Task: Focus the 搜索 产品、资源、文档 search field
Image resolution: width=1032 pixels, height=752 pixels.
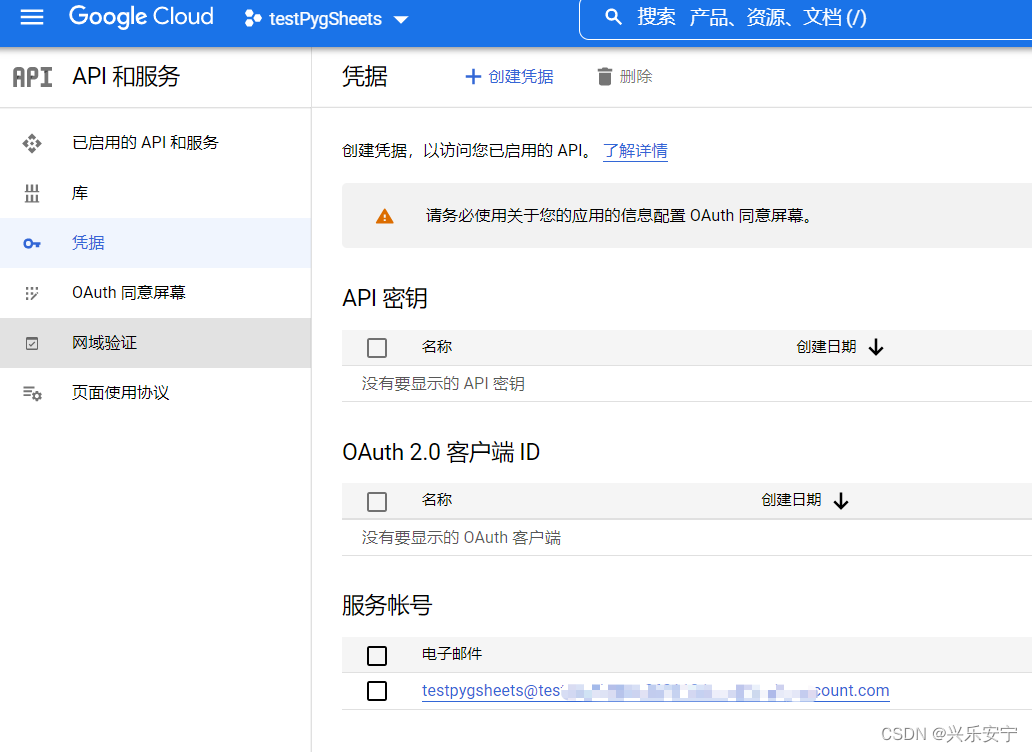Action: (806, 18)
